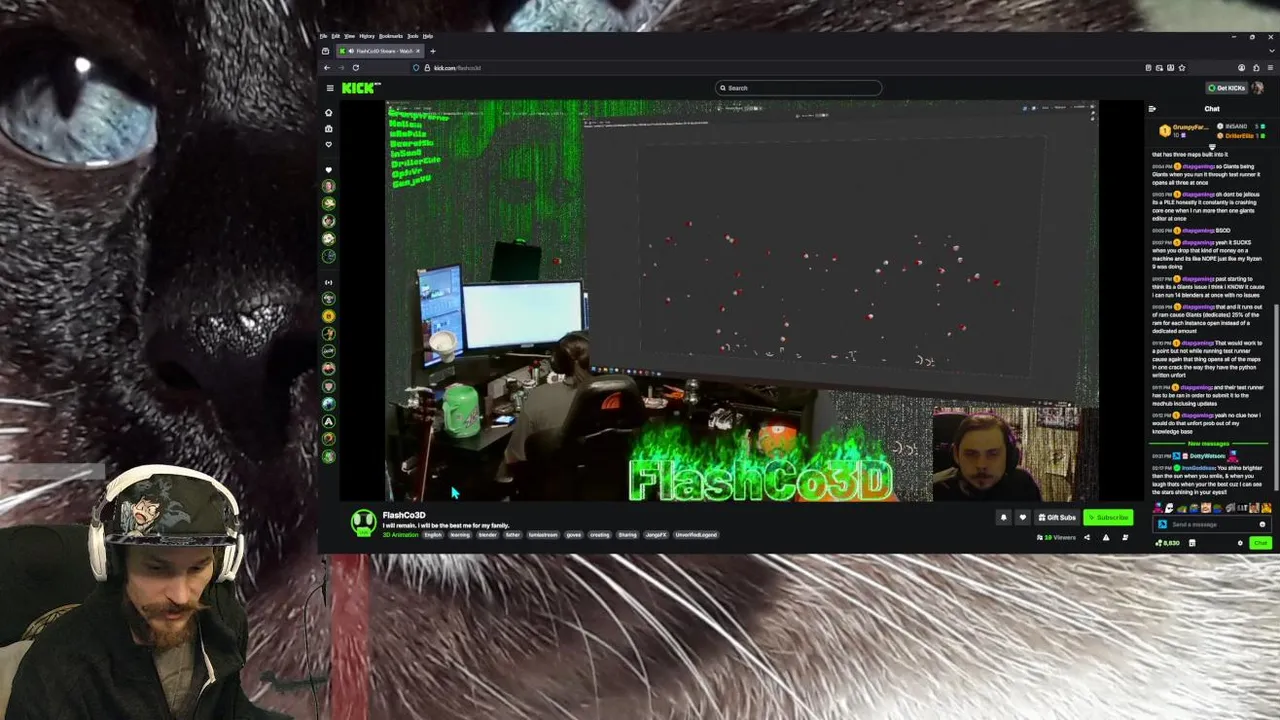
Task: Send message with green Chat button
Action: tap(1260, 543)
